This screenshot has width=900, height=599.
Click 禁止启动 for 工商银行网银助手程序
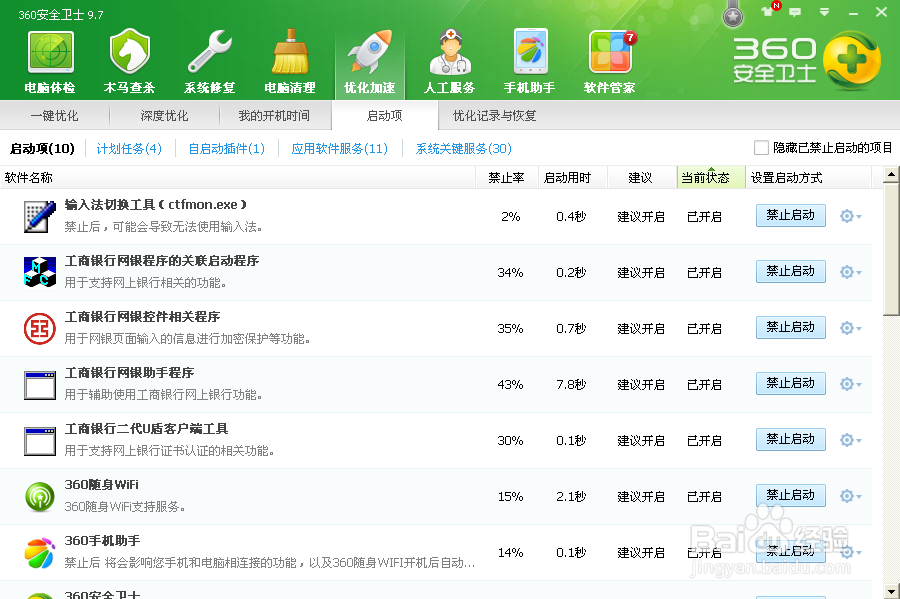(x=790, y=383)
